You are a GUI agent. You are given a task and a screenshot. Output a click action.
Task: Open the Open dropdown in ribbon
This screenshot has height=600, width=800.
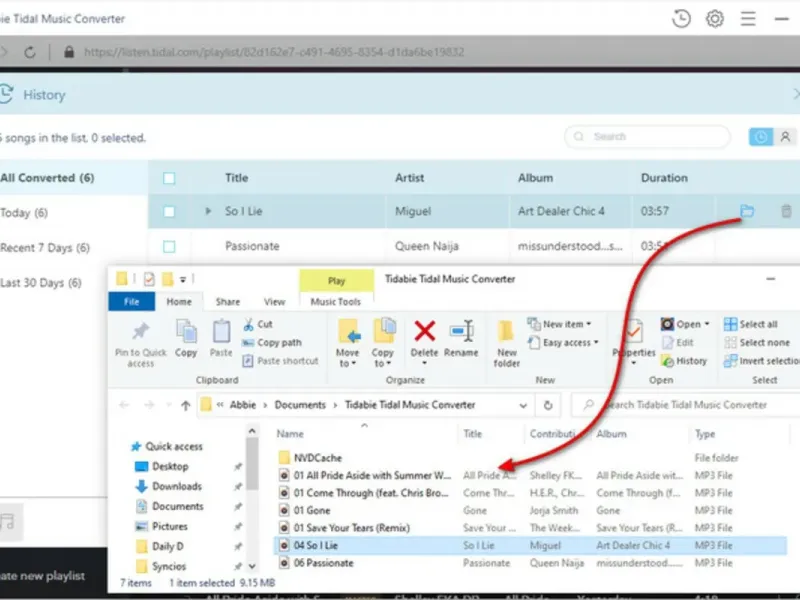[x=685, y=324]
